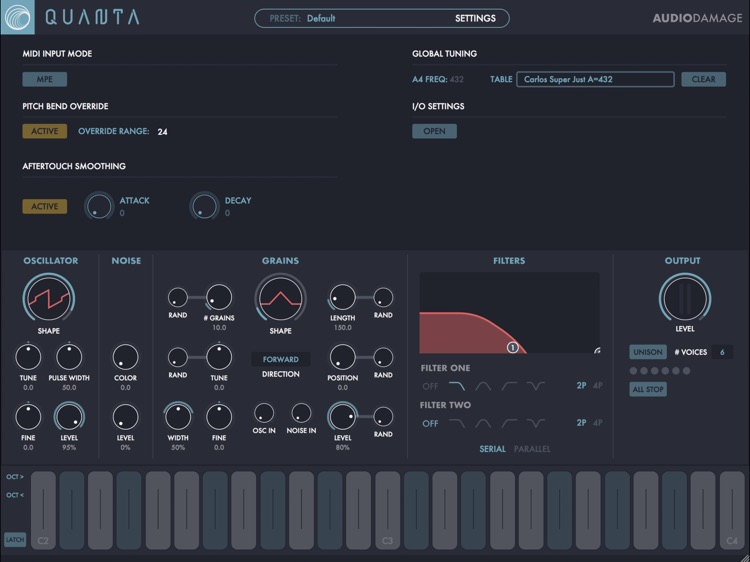Toggle the Latch button
The width and height of the screenshot is (750, 562).
pos(14,540)
